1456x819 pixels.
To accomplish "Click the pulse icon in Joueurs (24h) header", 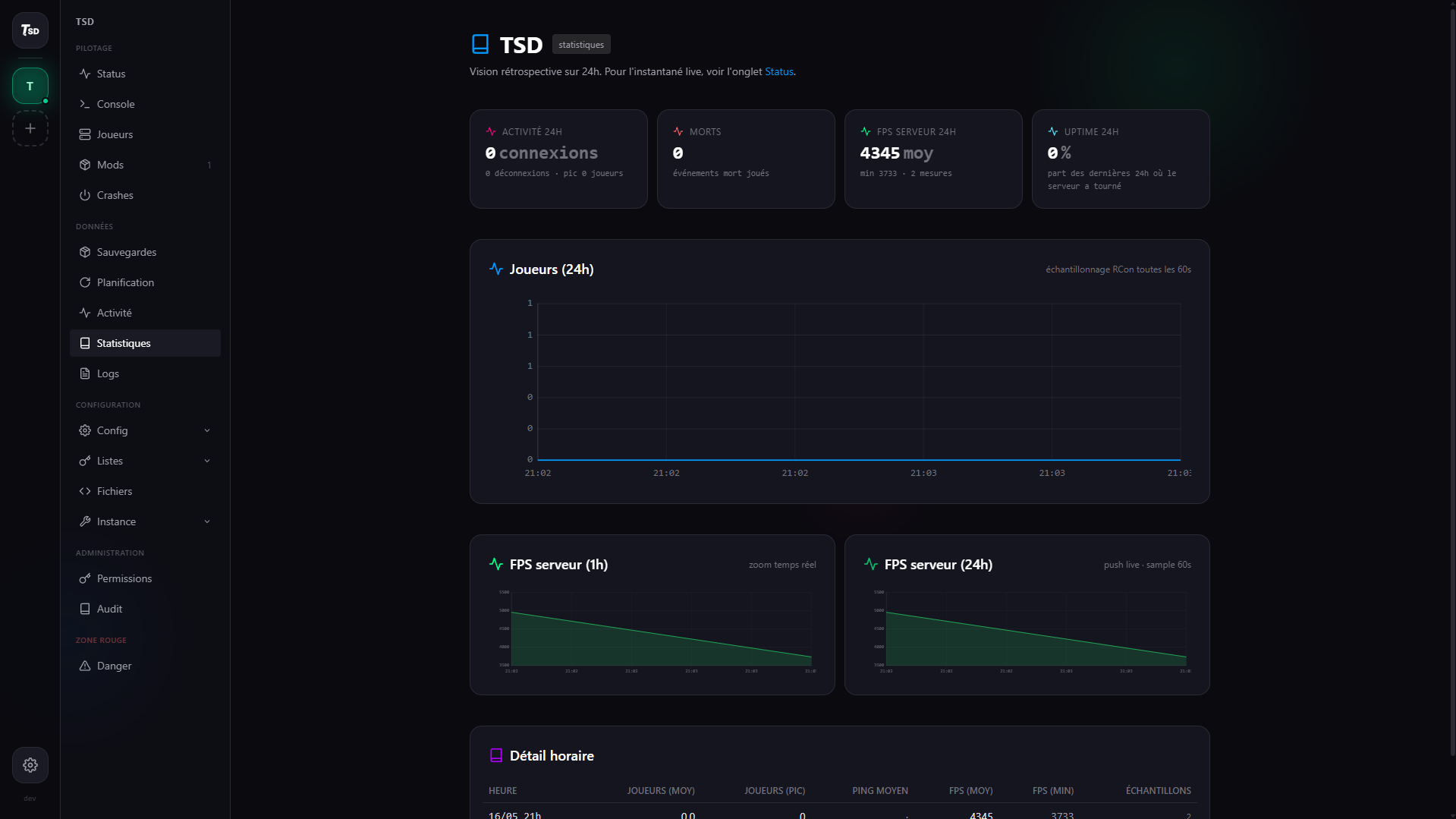I will tap(496, 269).
